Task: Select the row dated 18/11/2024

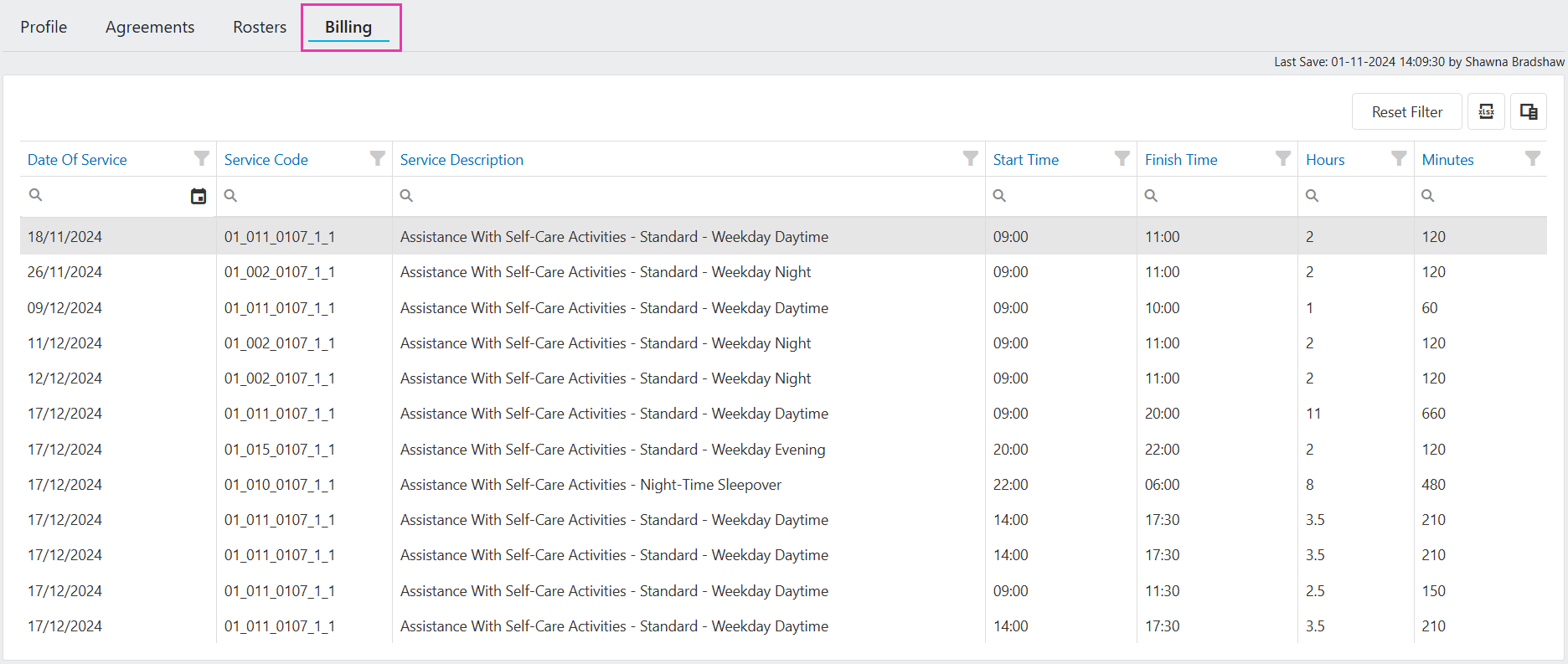Action: pyautogui.click(x=783, y=237)
